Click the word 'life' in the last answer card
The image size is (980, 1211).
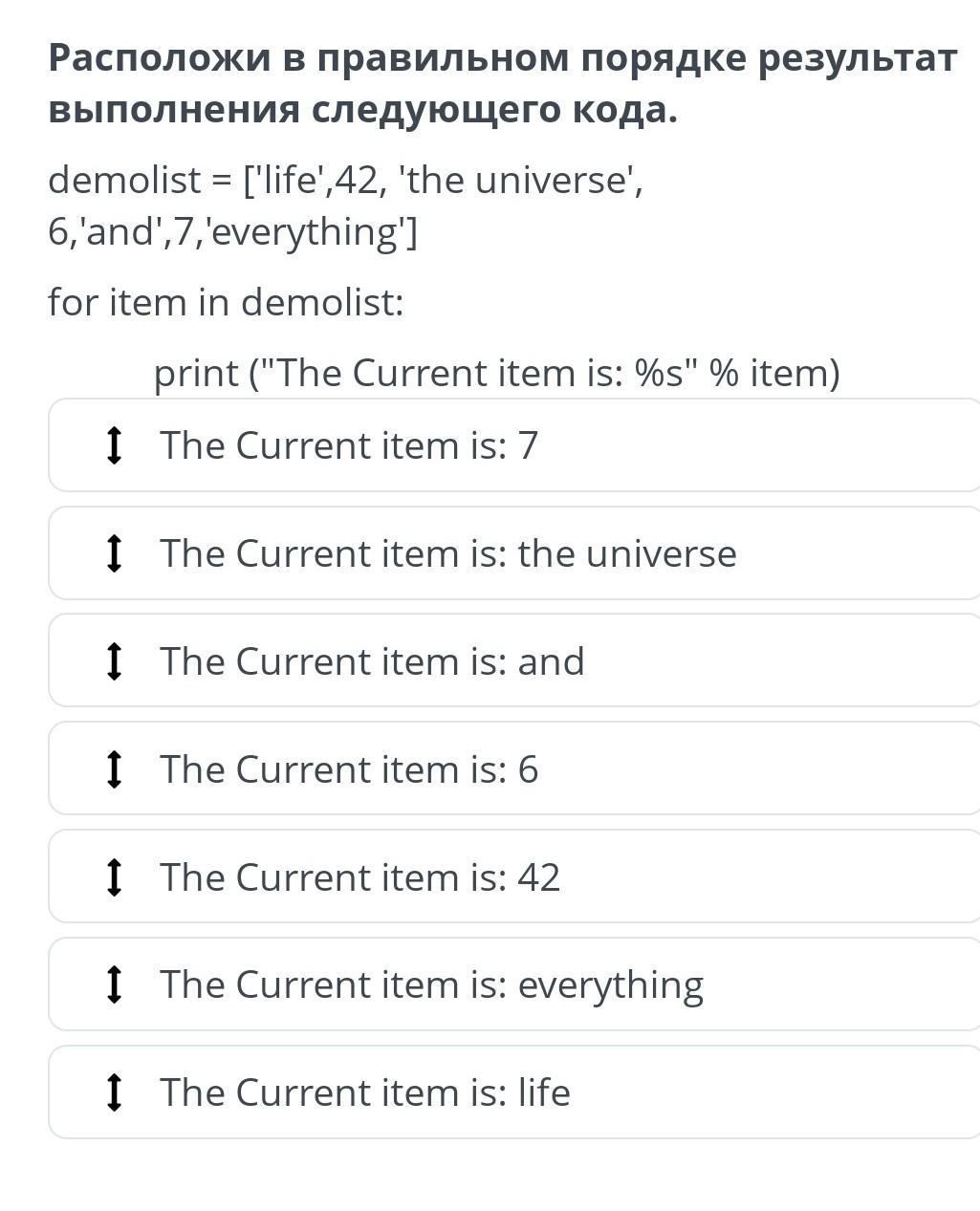pyautogui.click(x=544, y=1092)
